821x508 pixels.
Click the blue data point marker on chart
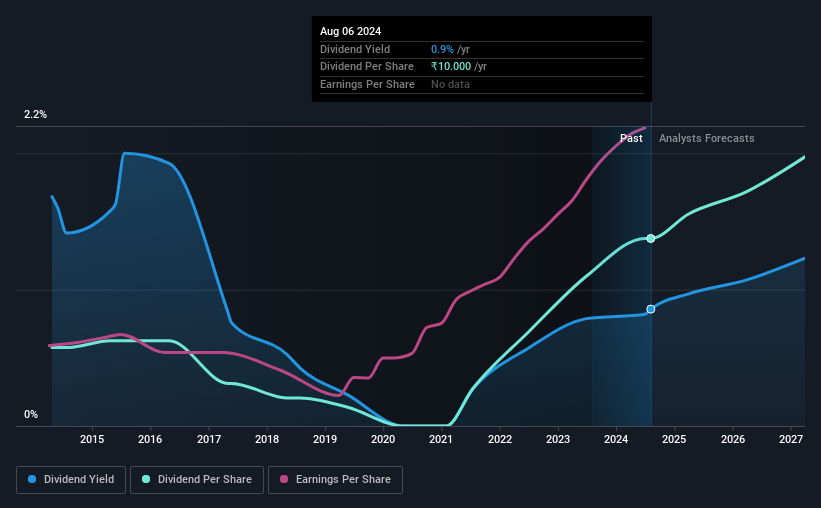pyautogui.click(x=651, y=310)
